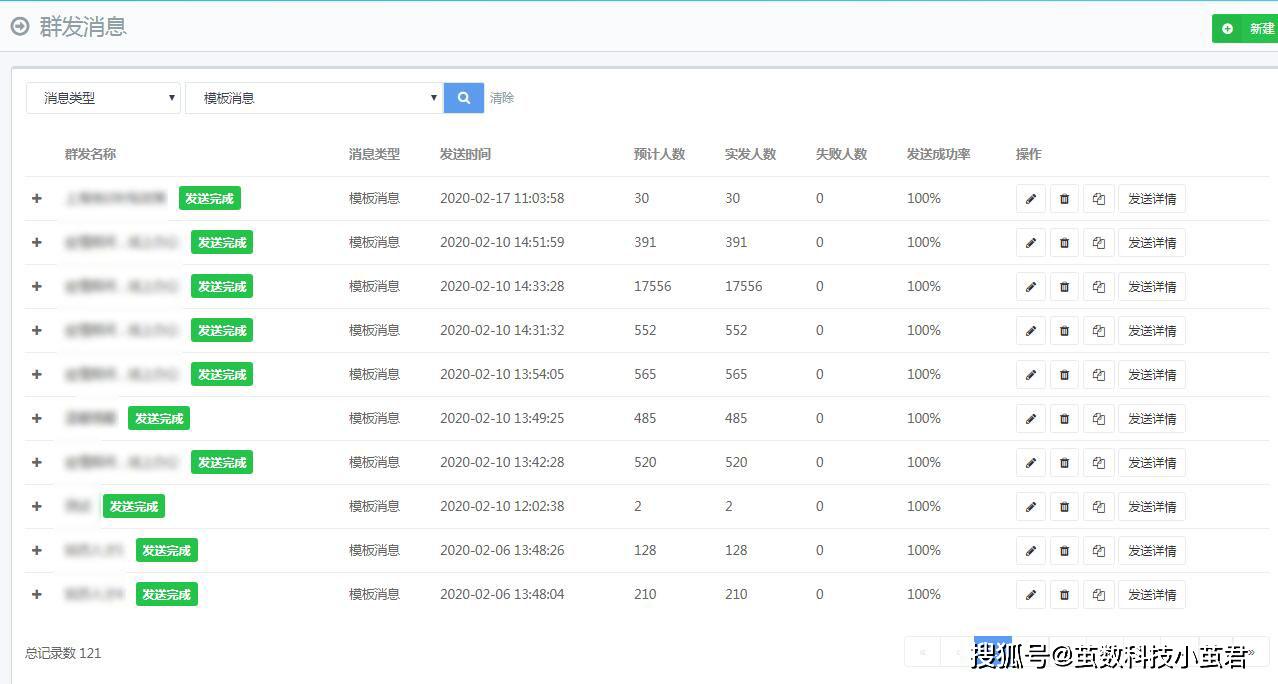Expand the first row with the plus sign
The image size is (1278, 684).
click(37, 198)
